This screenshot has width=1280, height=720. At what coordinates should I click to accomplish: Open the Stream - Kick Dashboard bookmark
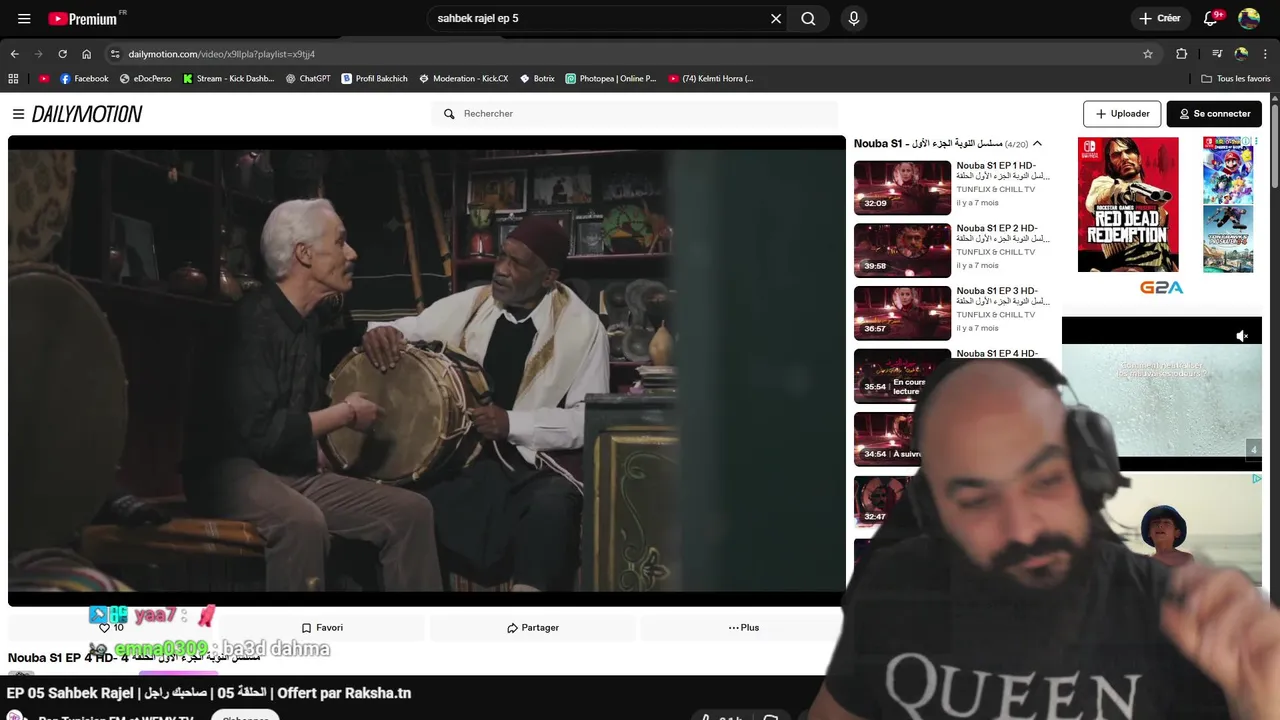[229, 78]
